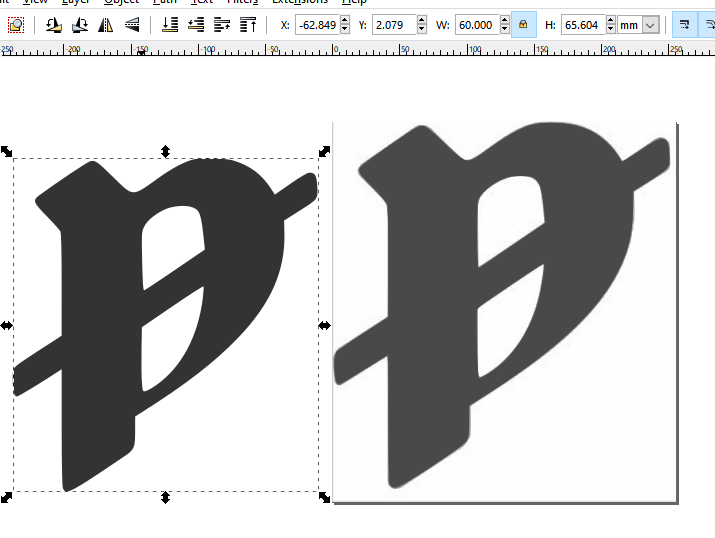Click the touch/rubber band selection icon
This screenshot has height=538, width=715.
pos(15,25)
